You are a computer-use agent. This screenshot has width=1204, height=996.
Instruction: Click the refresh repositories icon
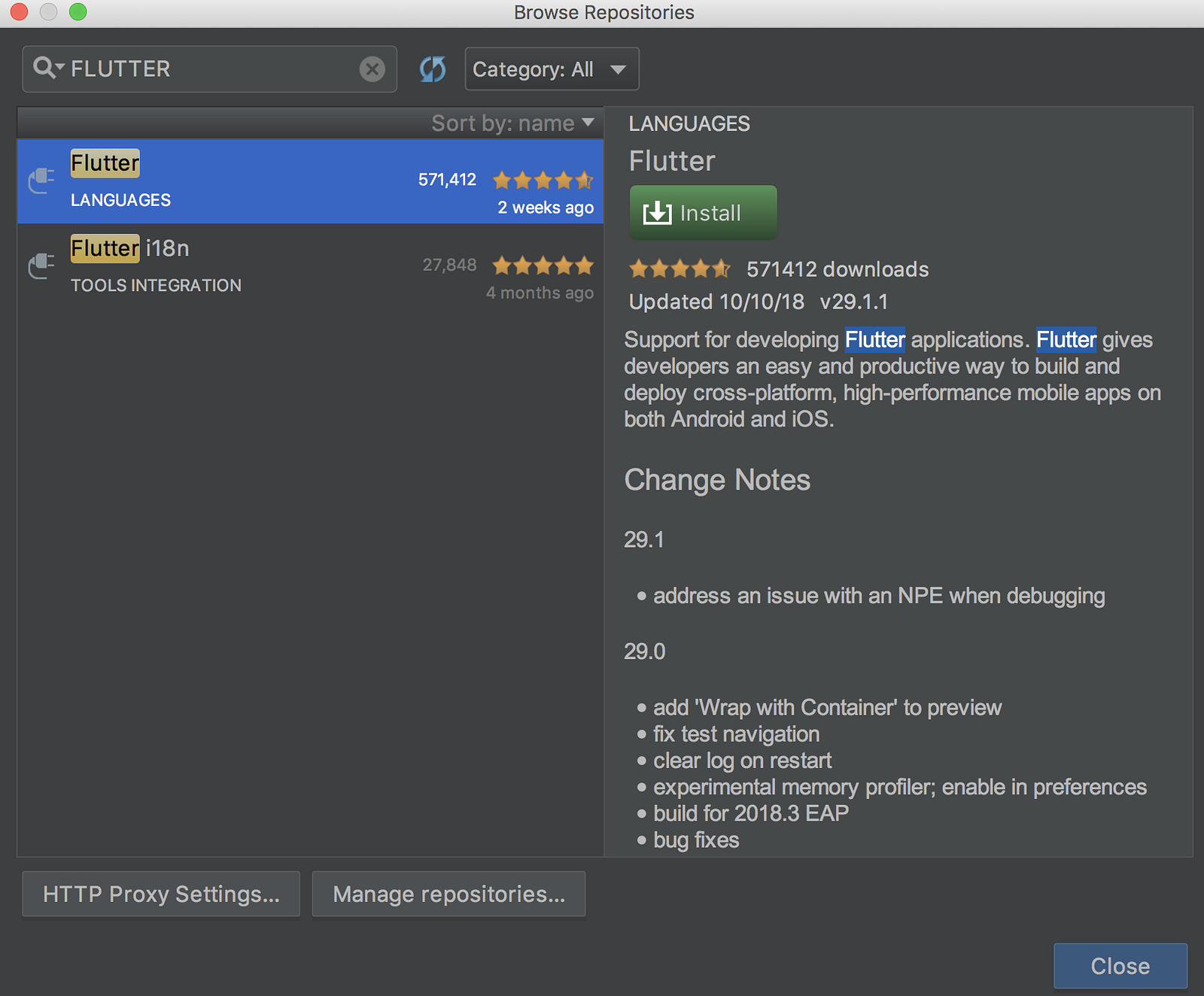coord(432,69)
